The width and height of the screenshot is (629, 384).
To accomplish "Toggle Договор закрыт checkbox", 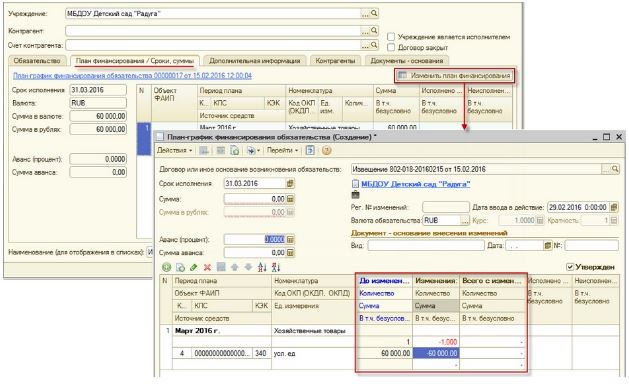I will pos(391,47).
